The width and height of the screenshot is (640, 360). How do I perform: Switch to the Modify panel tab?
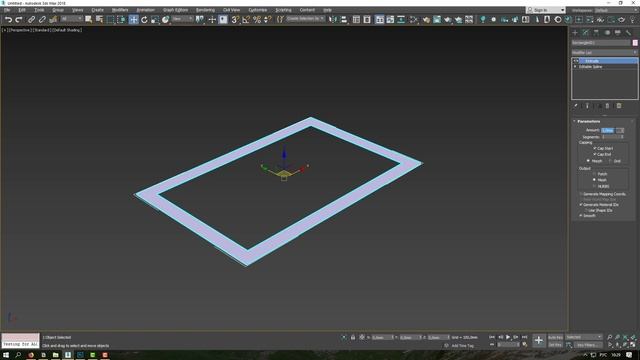pyautogui.click(x=586, y=33)
